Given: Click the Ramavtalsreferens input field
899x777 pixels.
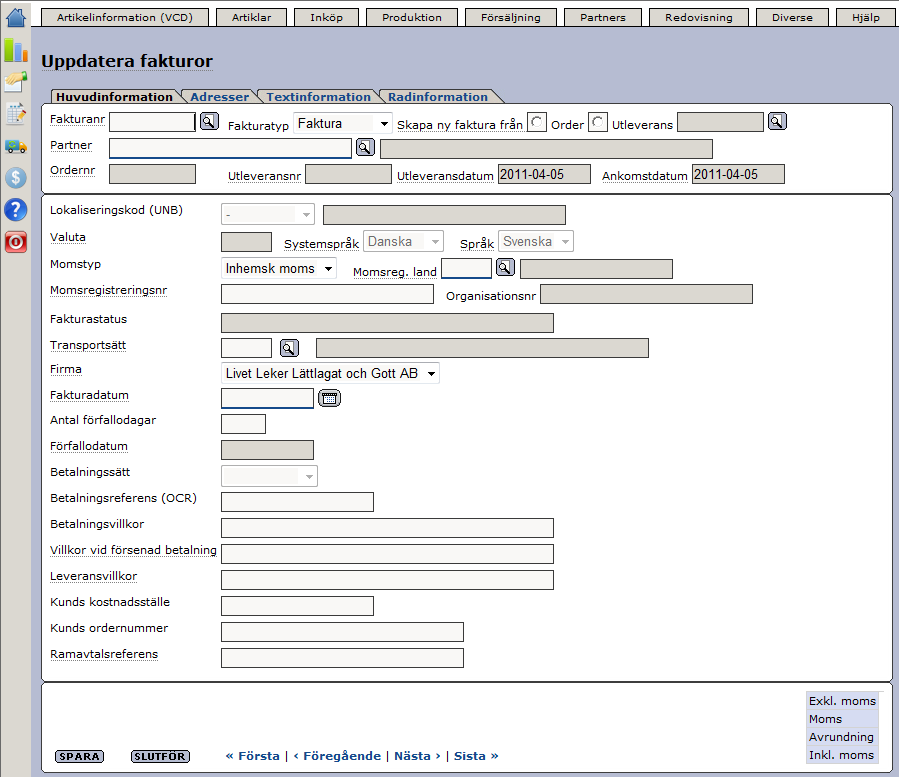Looking at the screenshot, I should tap(342, 658).
